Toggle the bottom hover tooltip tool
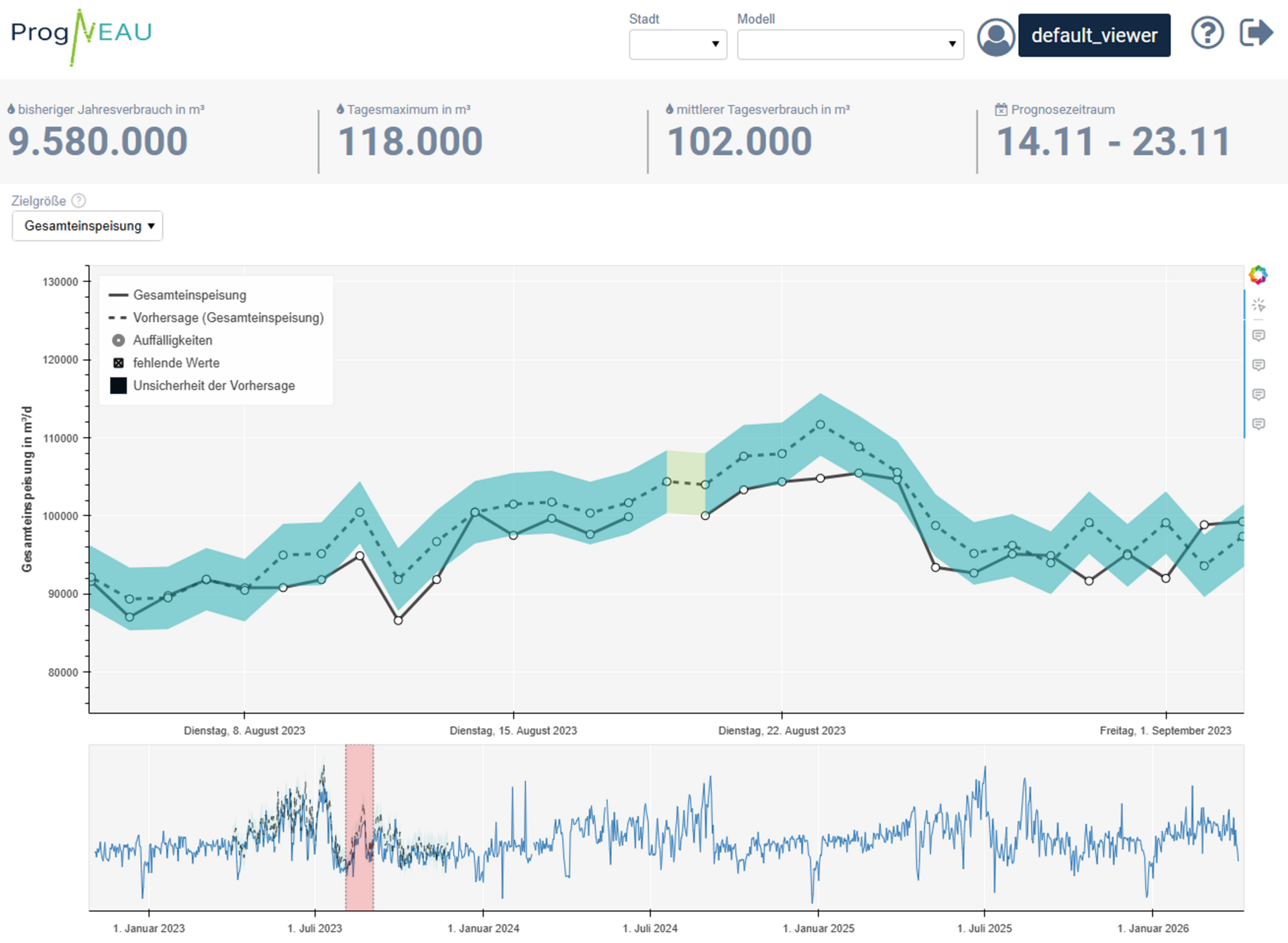1288x943 pixels. (1258, 424)
